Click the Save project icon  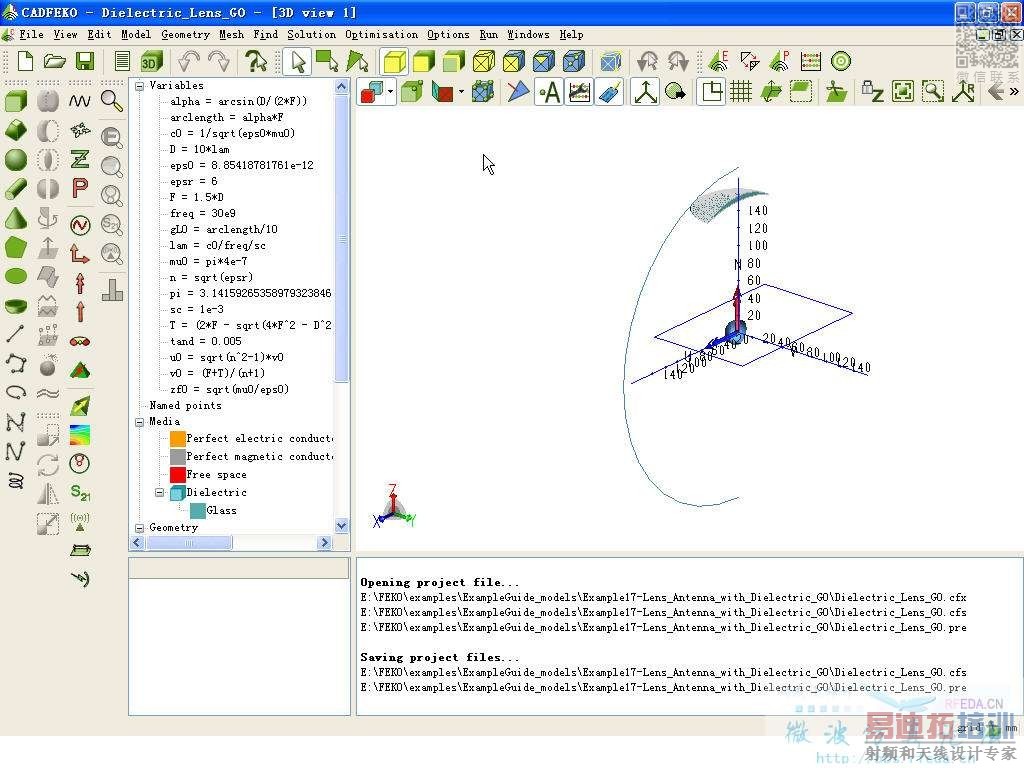tap(85, 61)
